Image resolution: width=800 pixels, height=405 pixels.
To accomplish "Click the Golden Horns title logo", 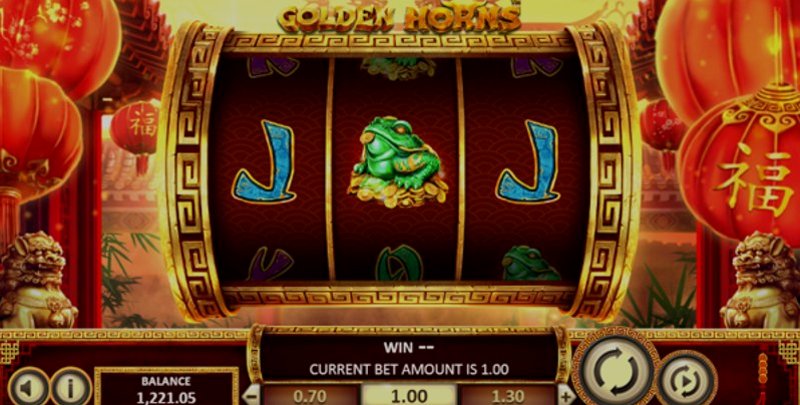I will [x=400, y=17].
